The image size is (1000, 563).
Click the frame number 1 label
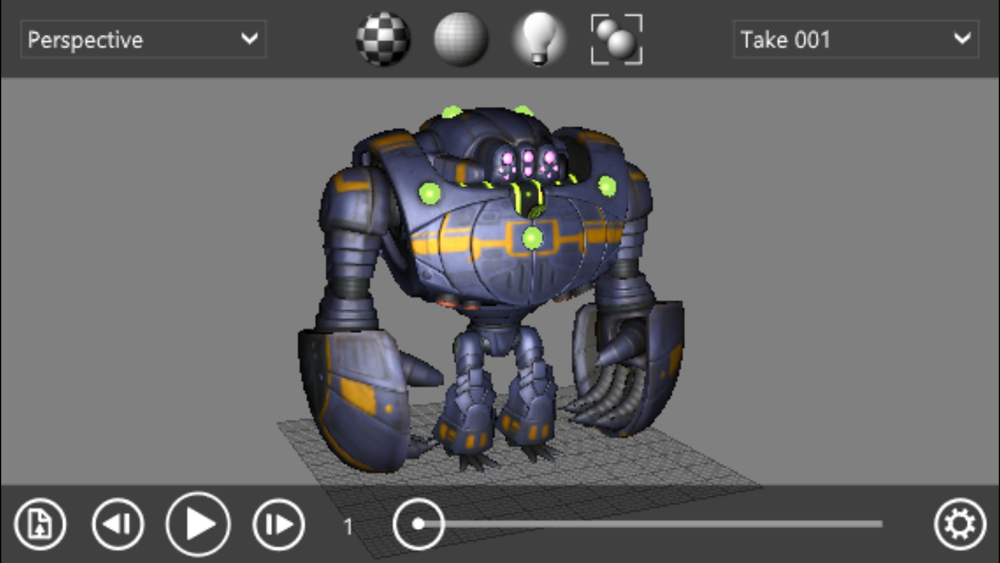pos(348,526)
